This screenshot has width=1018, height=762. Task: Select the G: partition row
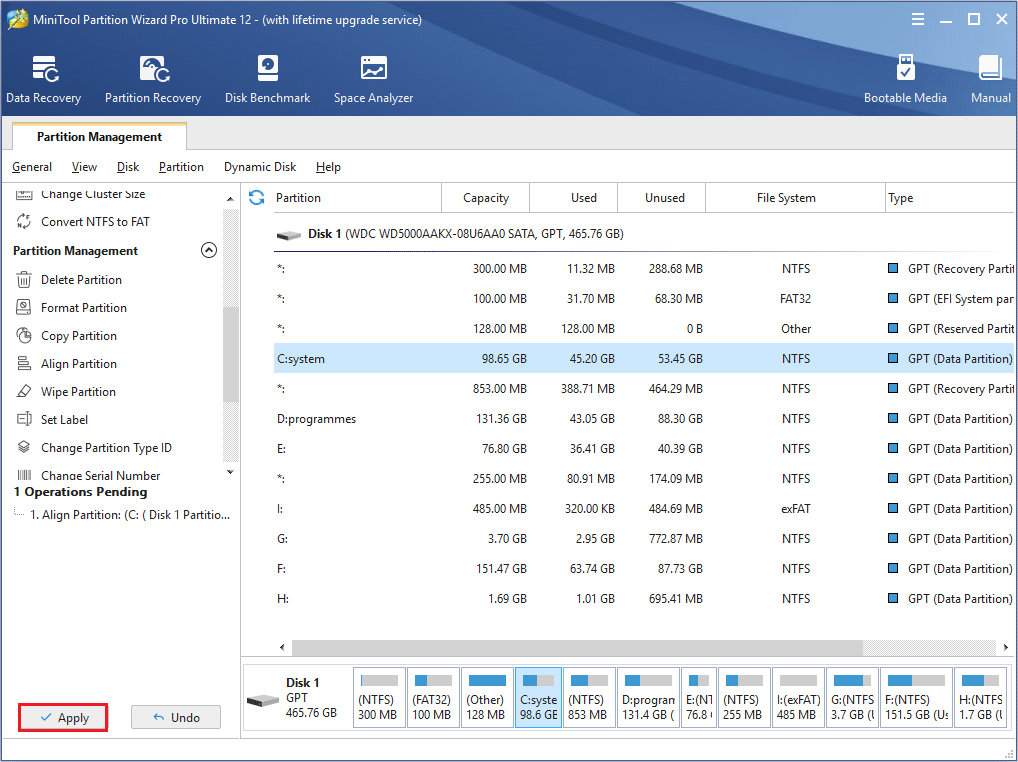[643, 538]
